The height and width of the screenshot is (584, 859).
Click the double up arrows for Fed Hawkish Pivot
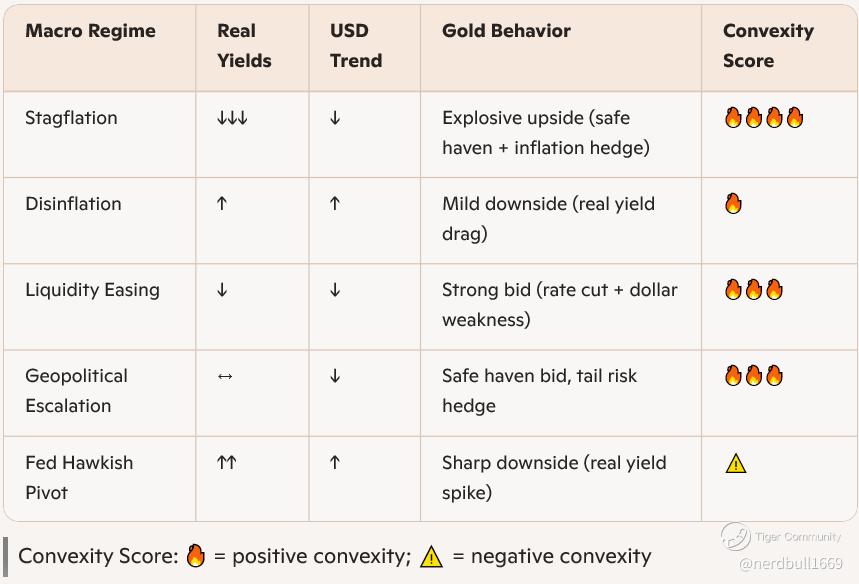[x=227, y=462]
